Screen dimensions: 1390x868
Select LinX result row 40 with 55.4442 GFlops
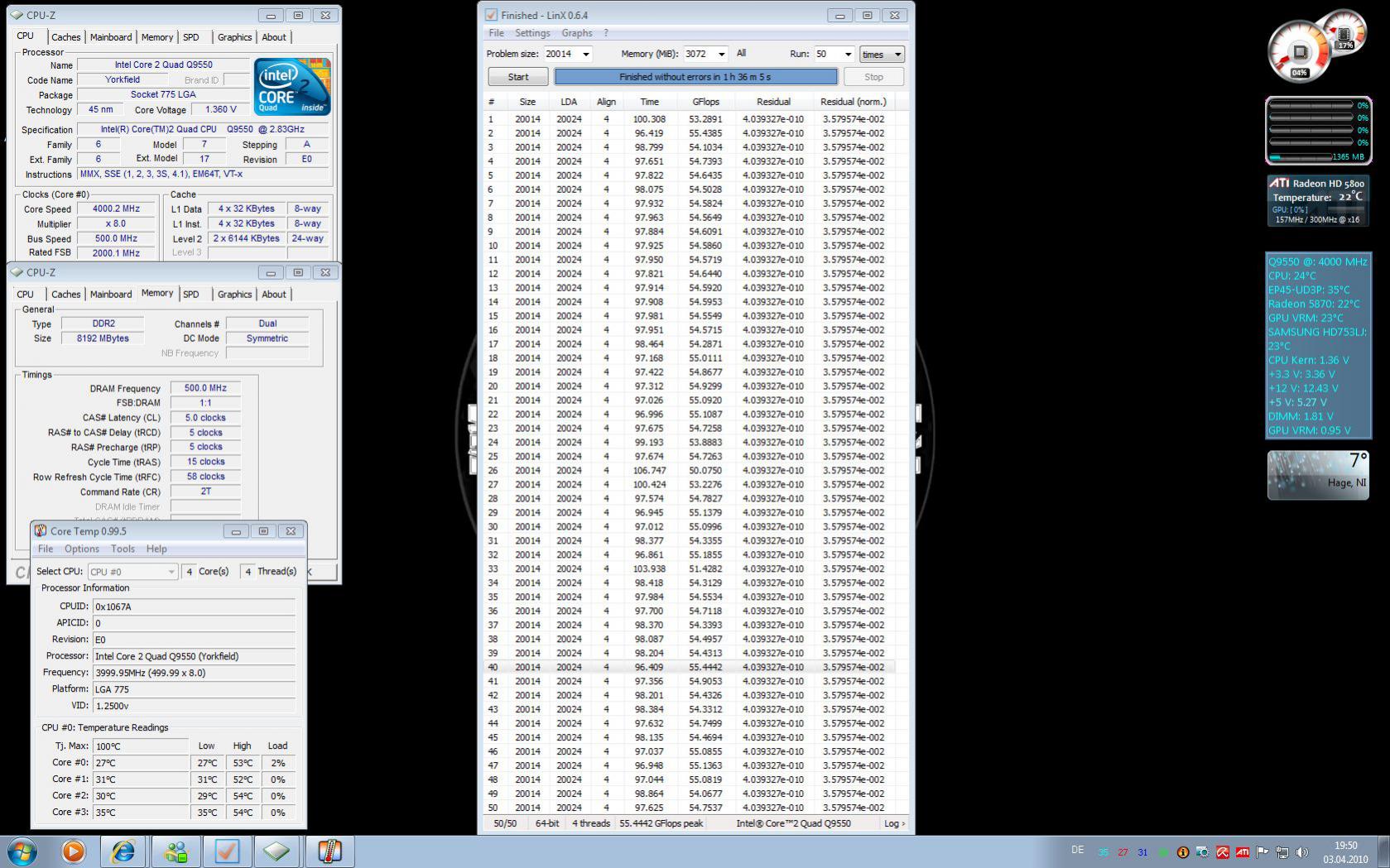[689, 667]
